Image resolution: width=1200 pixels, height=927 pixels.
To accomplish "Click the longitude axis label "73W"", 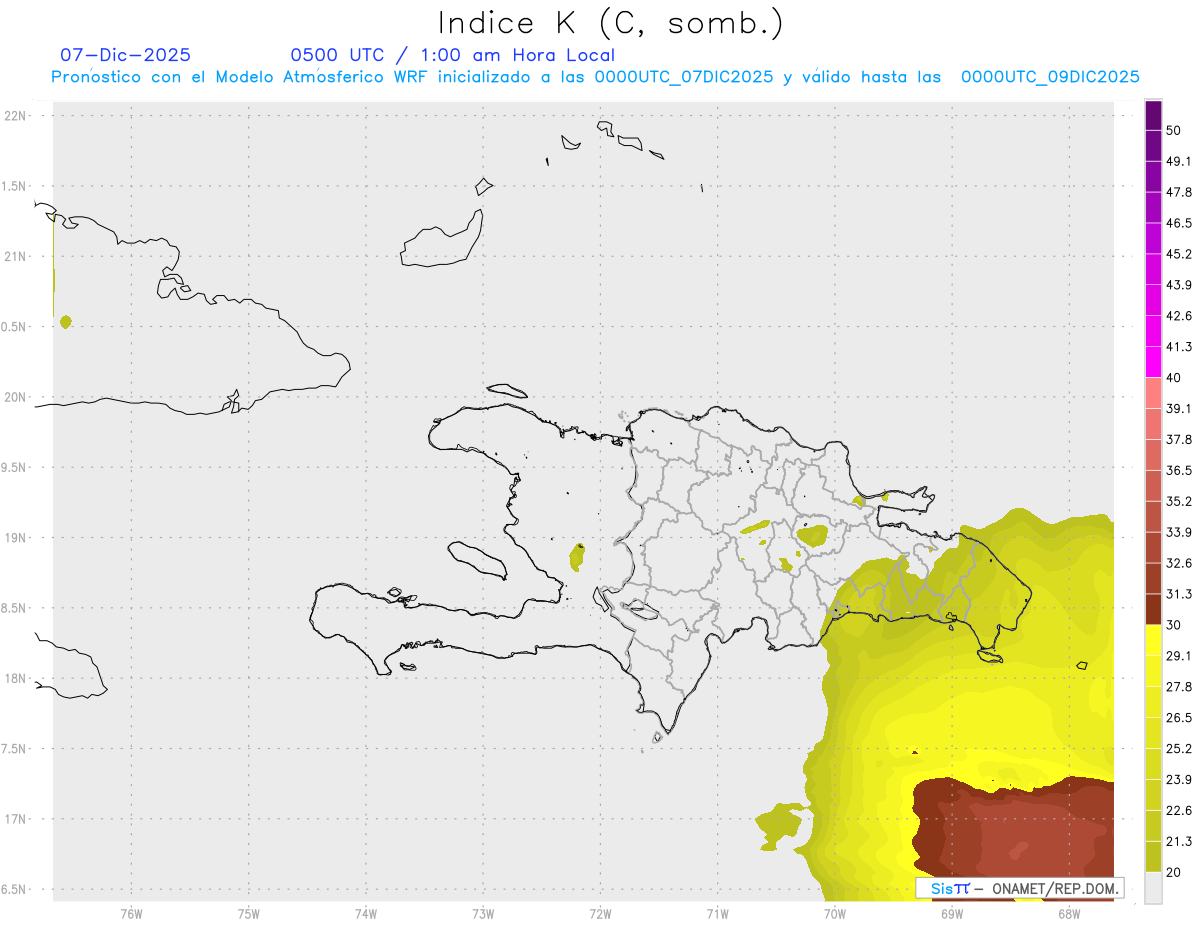I will click(483, 914).
